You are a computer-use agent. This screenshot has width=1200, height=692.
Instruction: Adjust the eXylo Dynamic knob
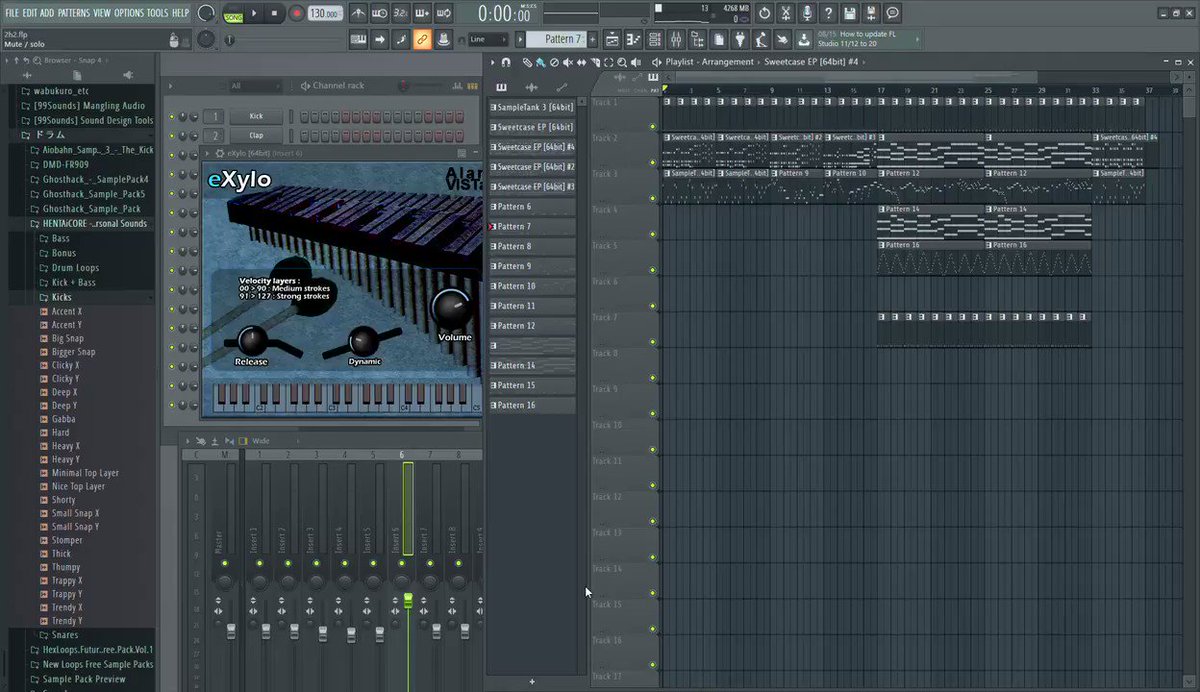tap(364, 340)
